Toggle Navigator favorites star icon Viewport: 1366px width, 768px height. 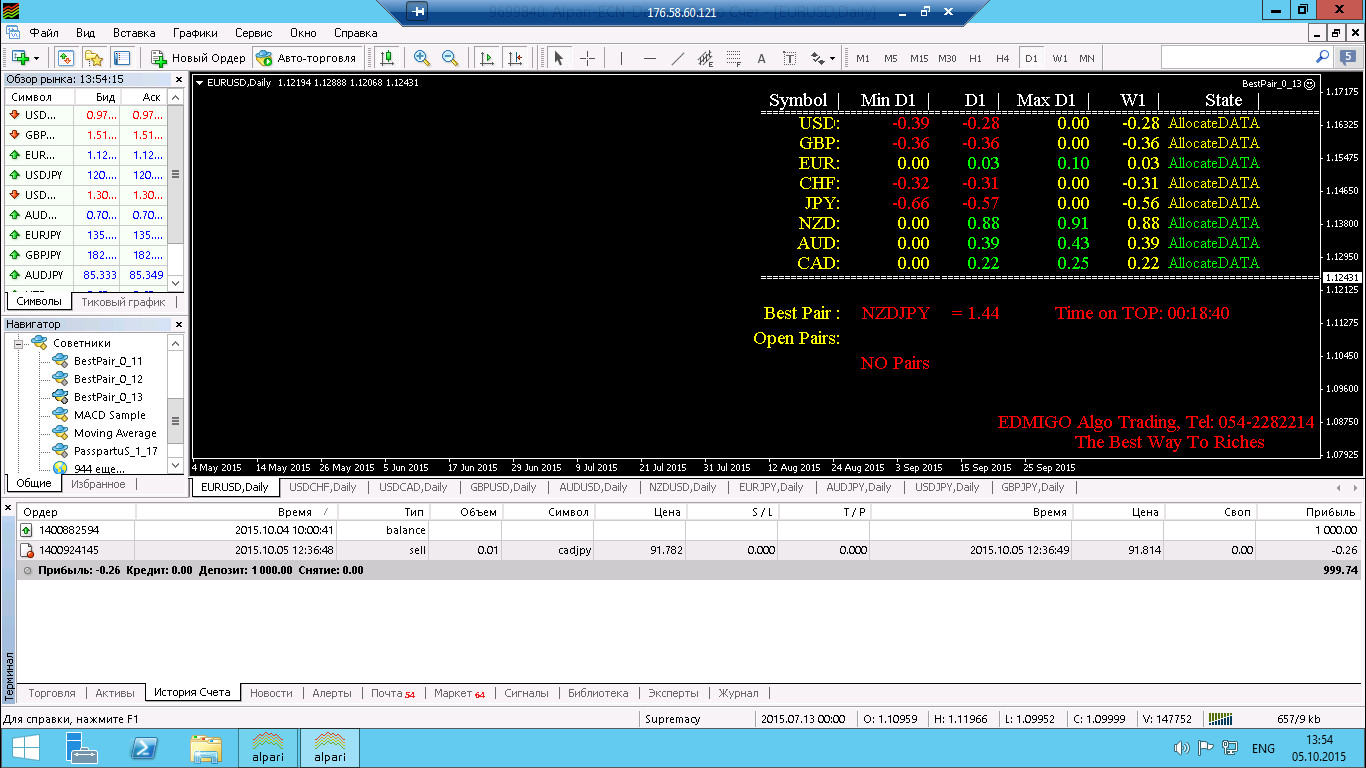click(x=93, y=58)
